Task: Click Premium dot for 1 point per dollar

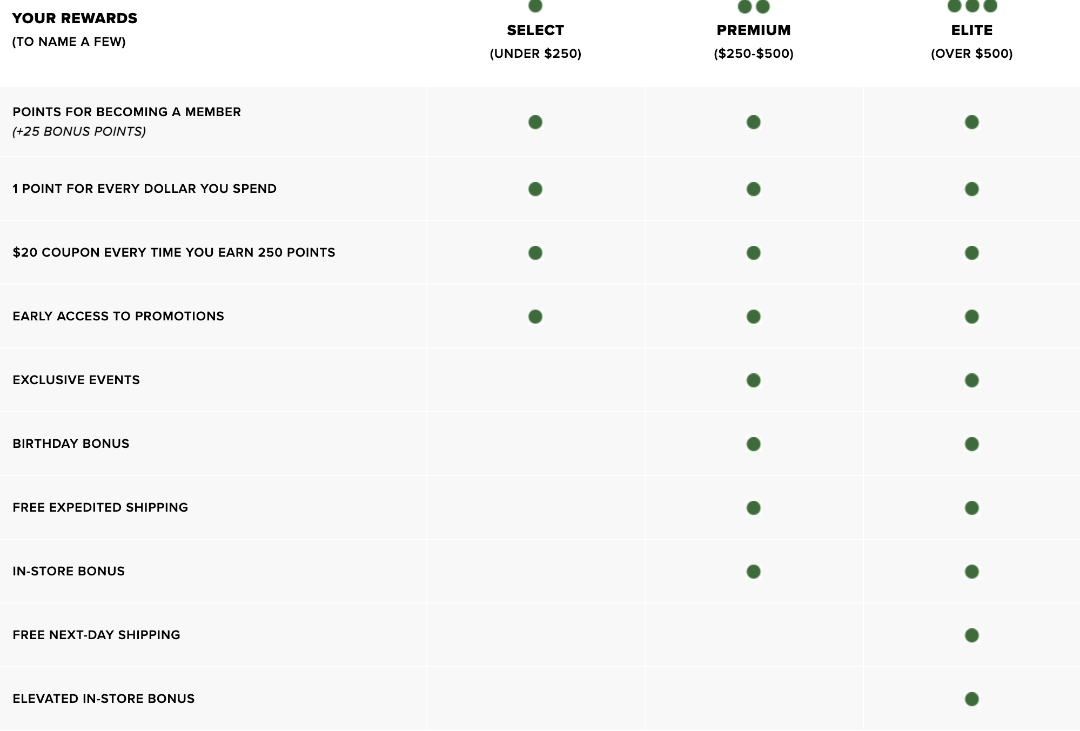Action: point(754,189)
